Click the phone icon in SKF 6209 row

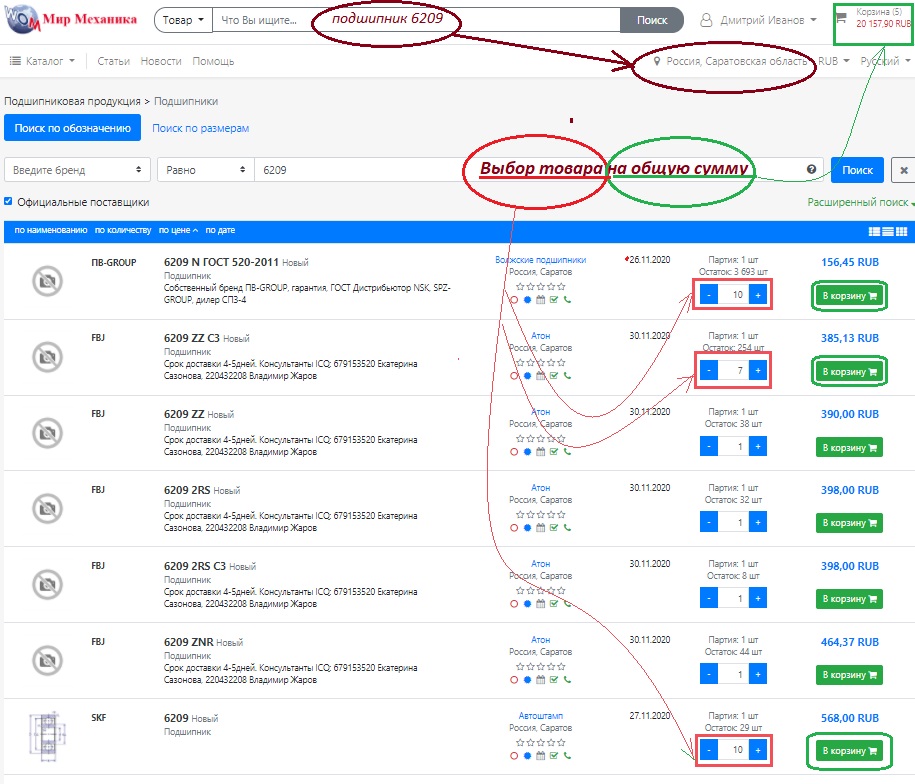coord(567,755)
